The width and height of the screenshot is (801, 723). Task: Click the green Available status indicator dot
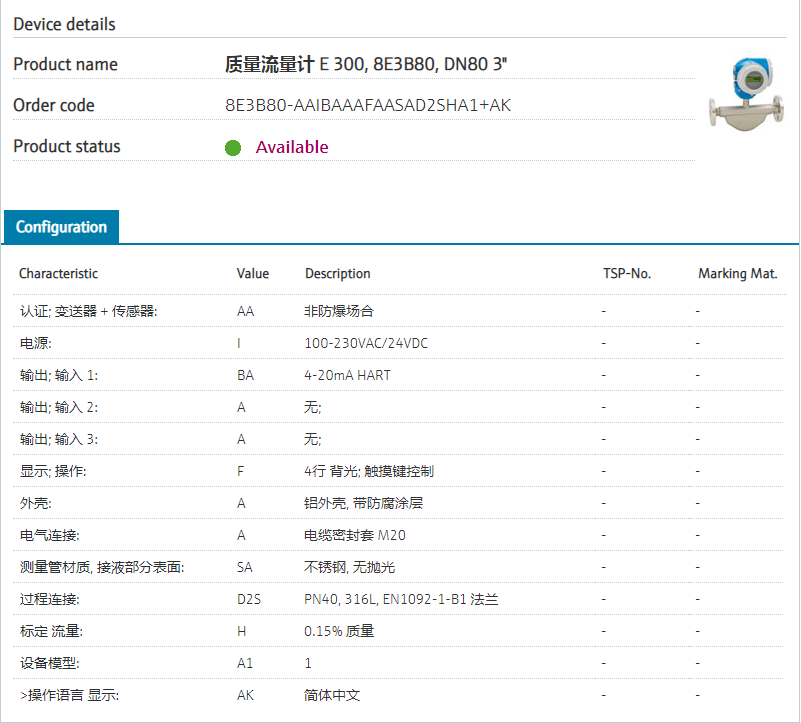pyautogui.click(x=233, y=148)
